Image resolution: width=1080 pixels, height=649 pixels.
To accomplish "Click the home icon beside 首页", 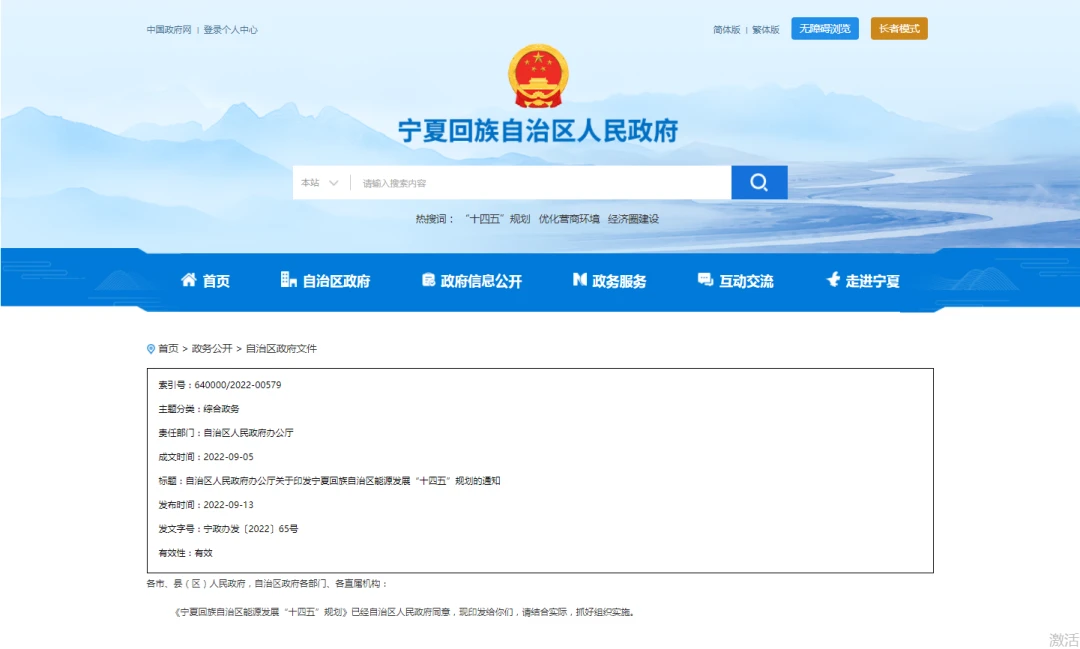I will (188, 281).
